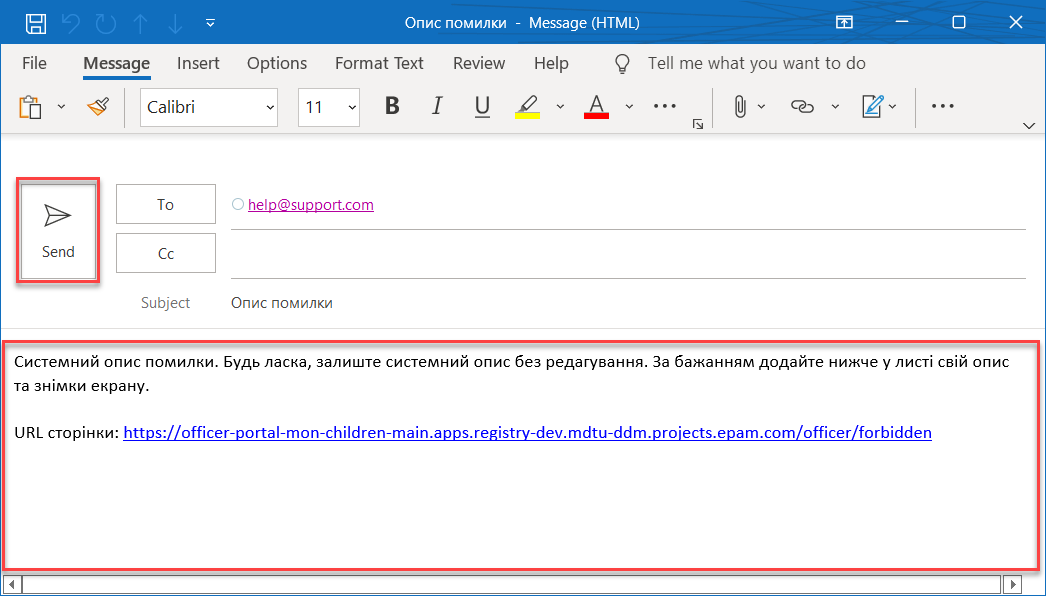Expand font color options arrow
Image resolution: width=1046 pixels, height=596 pixels.
(629, 107)
